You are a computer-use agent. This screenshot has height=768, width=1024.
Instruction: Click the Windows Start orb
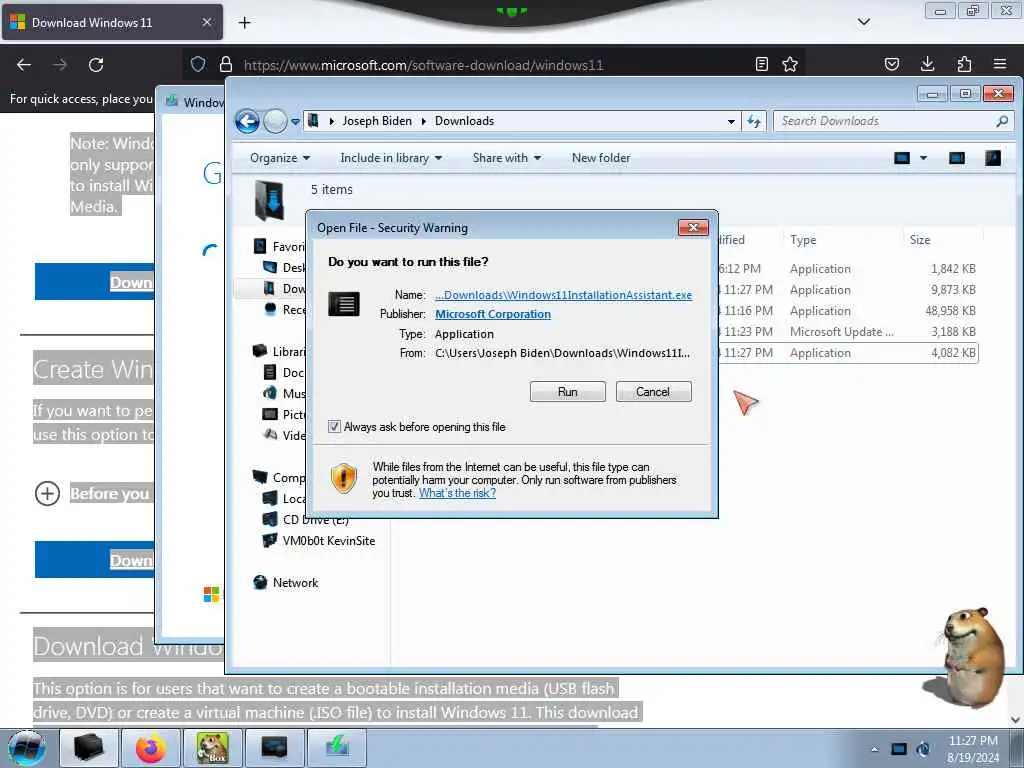coord(27,748)
